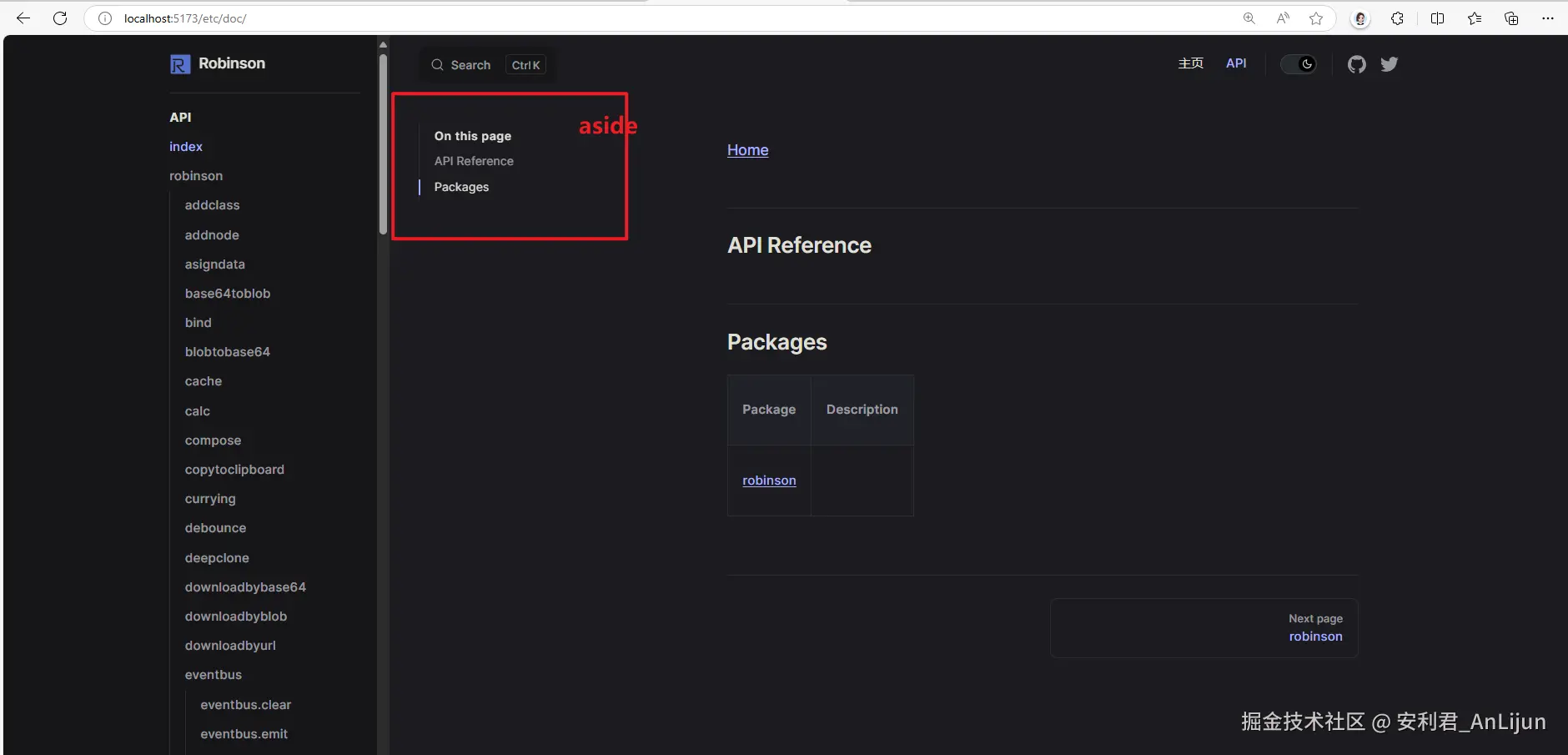The height and width of the screenshot is (755, 1568).
Task: Open the debounce sidebar entry
Action: coord(215,528)
